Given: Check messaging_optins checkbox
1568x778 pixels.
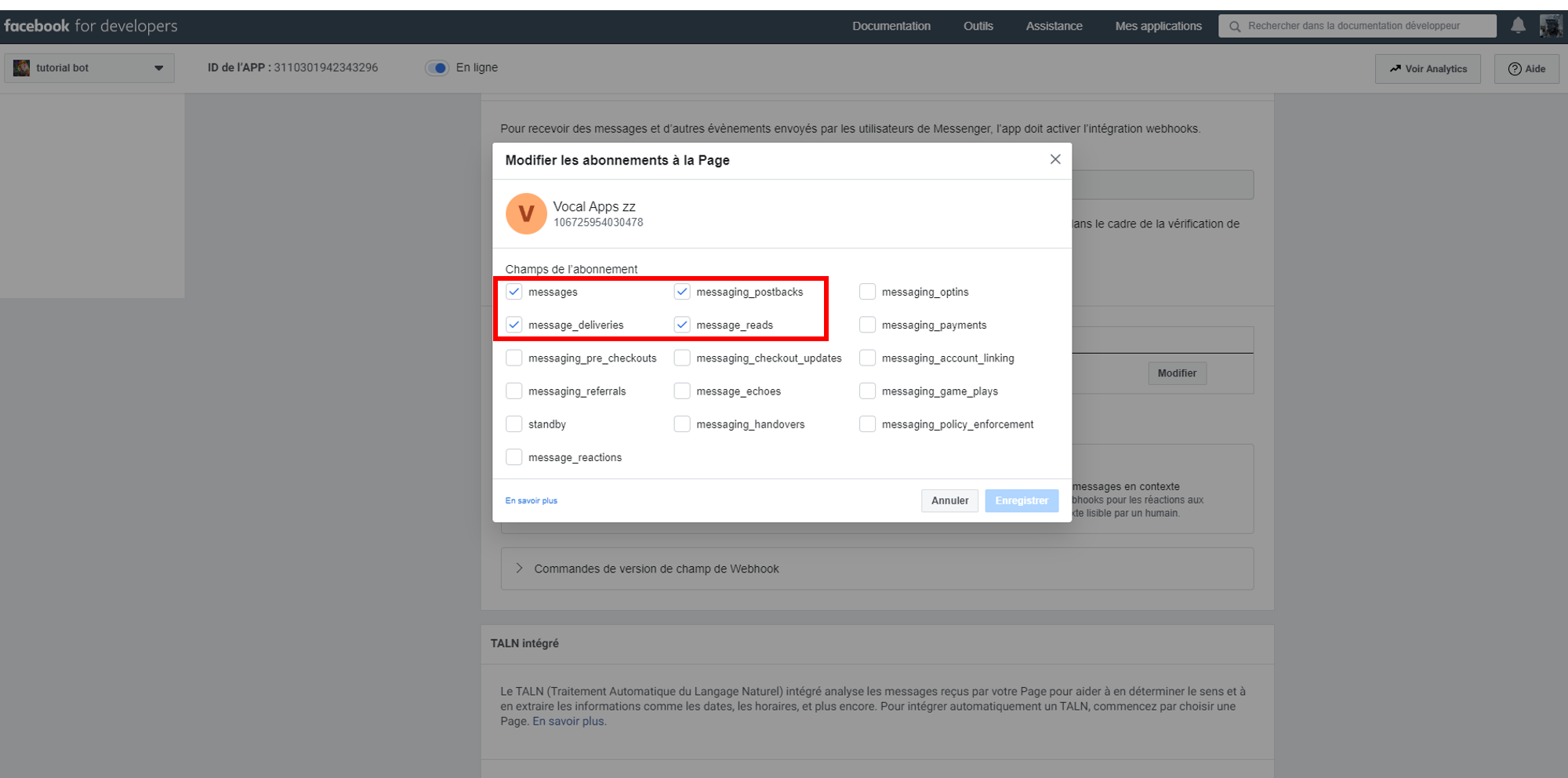Looking at the screenshot, I should point(867,292).
